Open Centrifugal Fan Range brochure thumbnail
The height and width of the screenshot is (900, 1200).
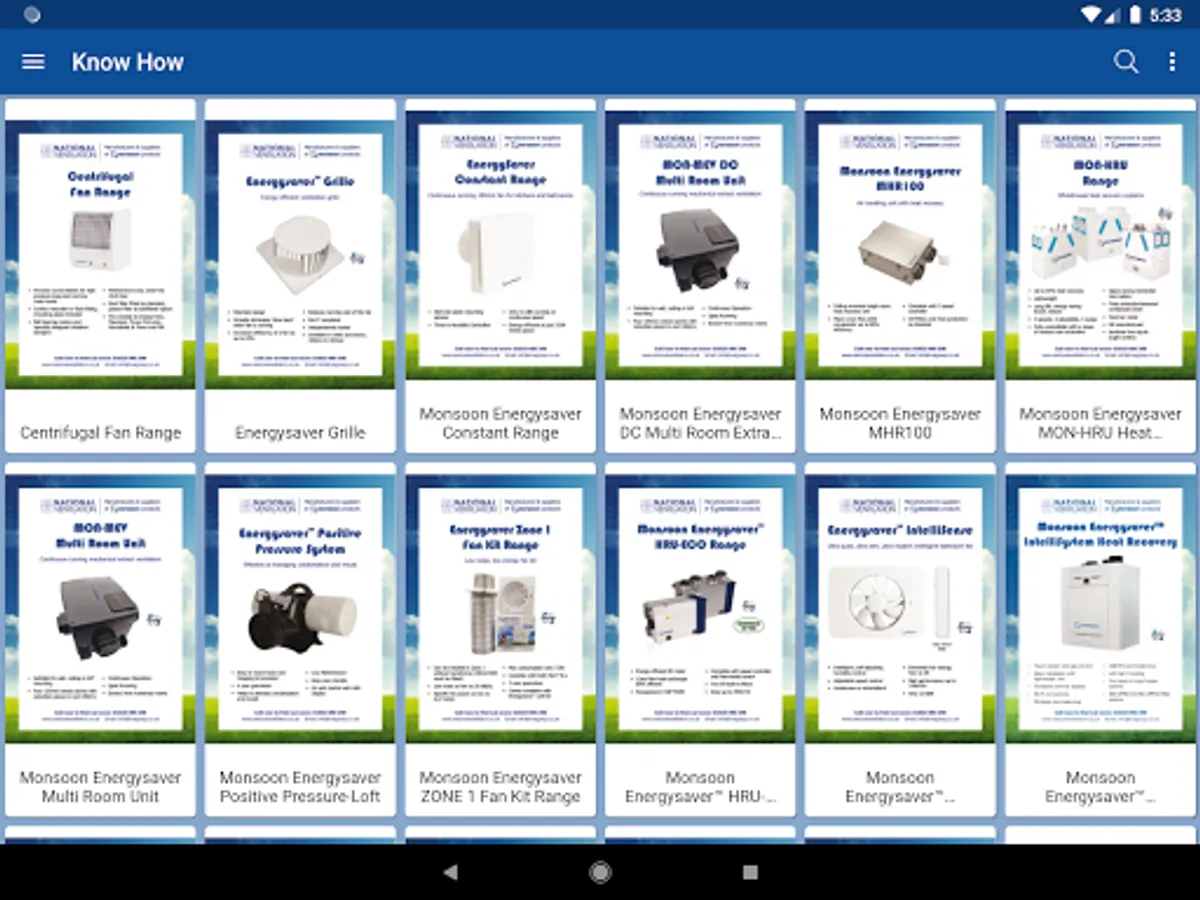click(100, 255)
